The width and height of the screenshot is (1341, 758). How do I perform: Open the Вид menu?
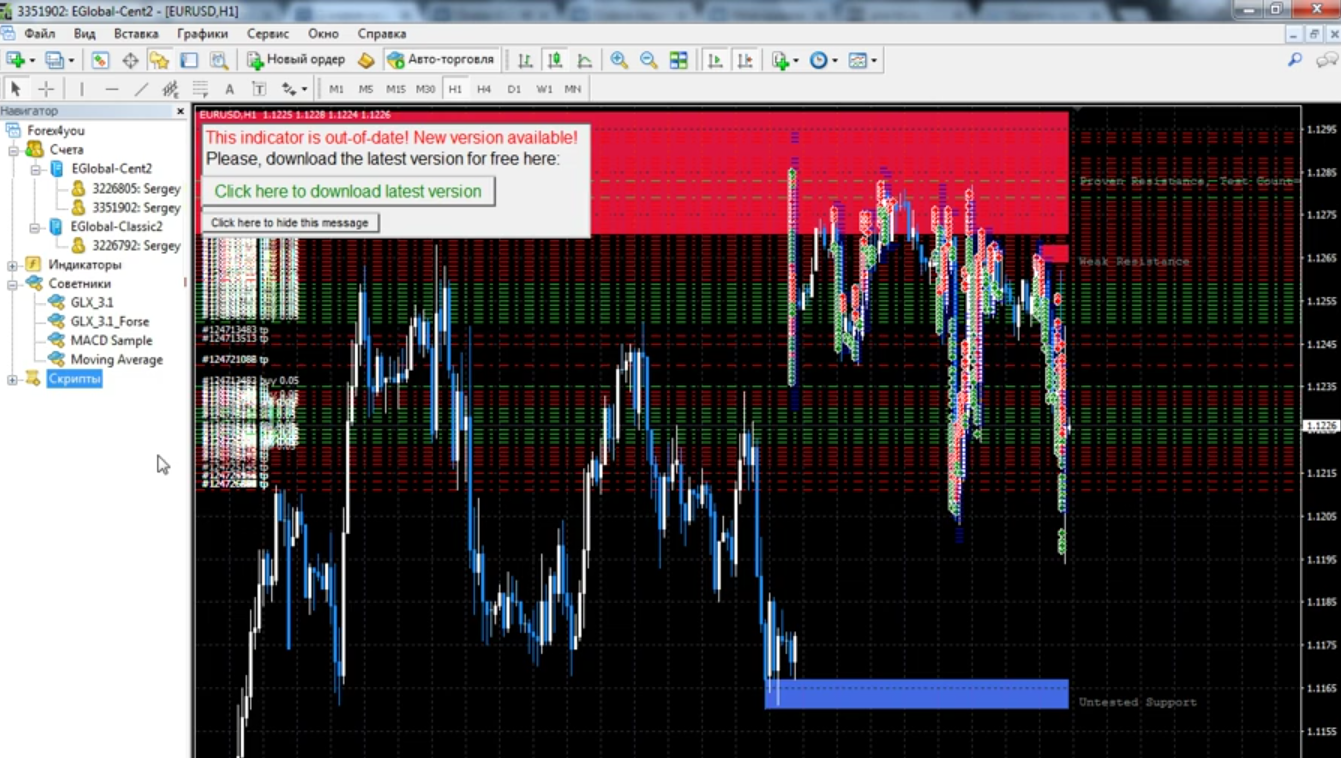pyautogui.click(x=85, y=34)
